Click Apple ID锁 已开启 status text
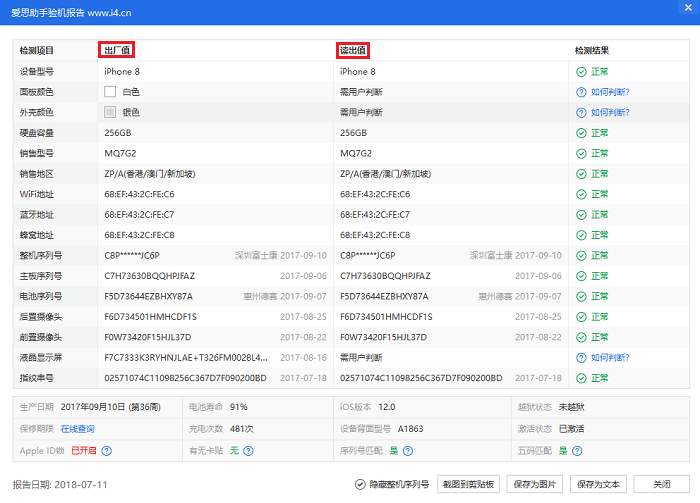 point(84,451)
